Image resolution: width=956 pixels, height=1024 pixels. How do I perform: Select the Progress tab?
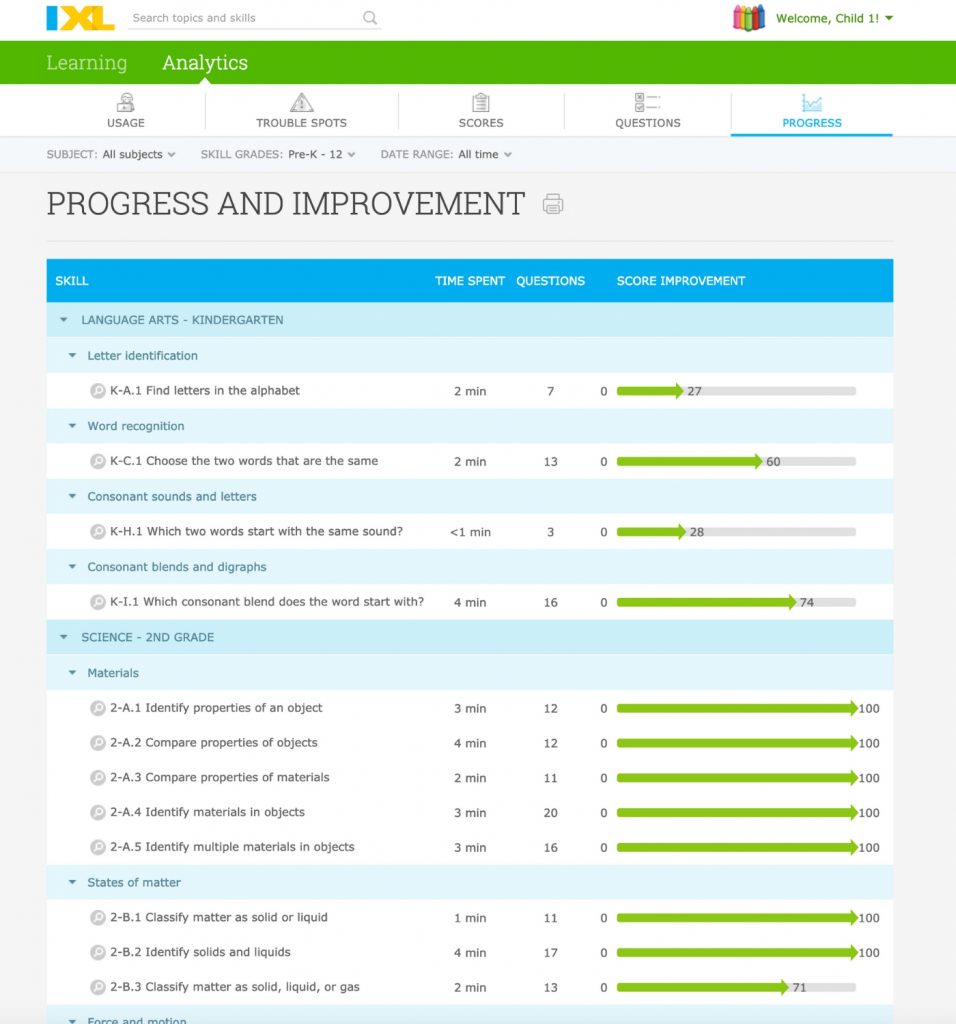coord(812,111)
